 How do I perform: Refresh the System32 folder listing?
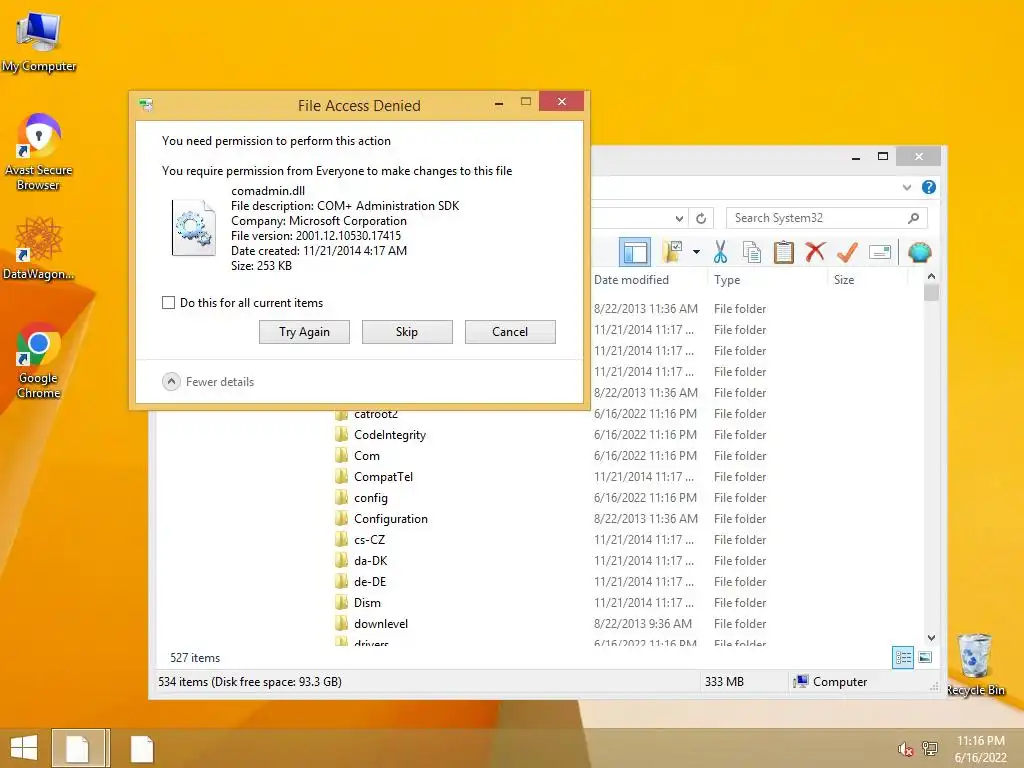(x=701, y=218)
